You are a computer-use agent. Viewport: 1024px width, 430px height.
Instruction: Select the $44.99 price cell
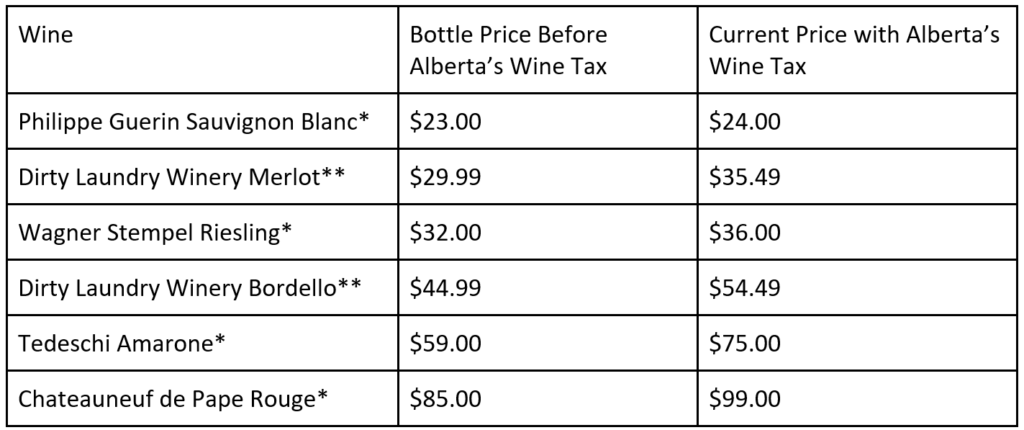446,288
